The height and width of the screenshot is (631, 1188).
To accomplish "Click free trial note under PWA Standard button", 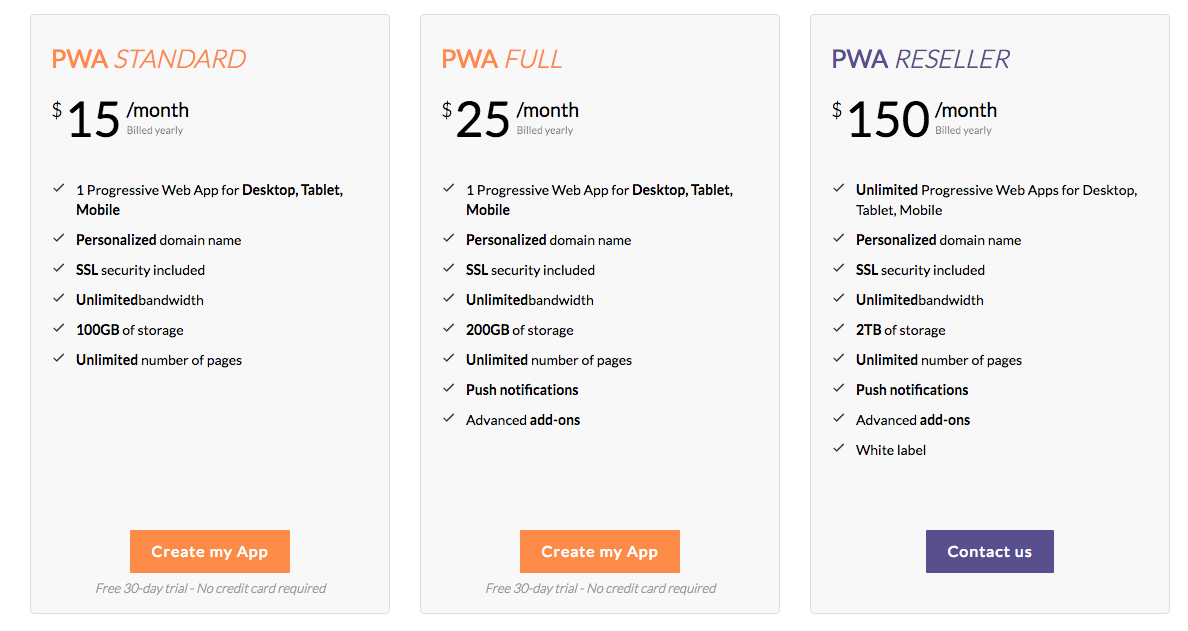I will (x=210, y=588).
